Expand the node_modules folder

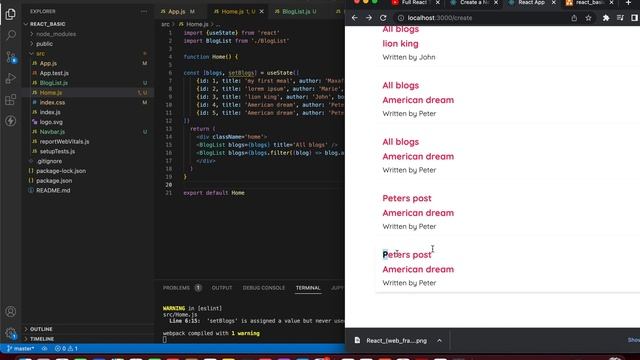(x=56, y=34)
